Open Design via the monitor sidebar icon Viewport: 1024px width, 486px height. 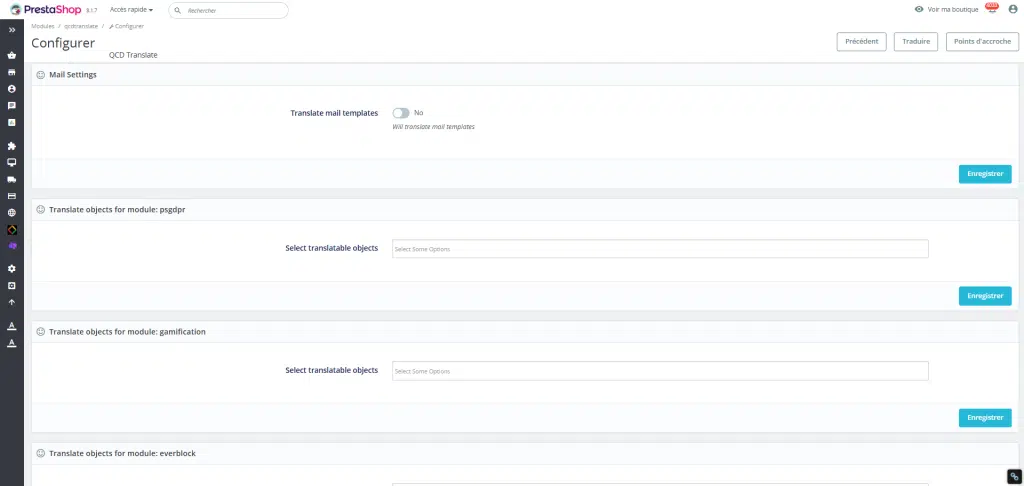12,163
